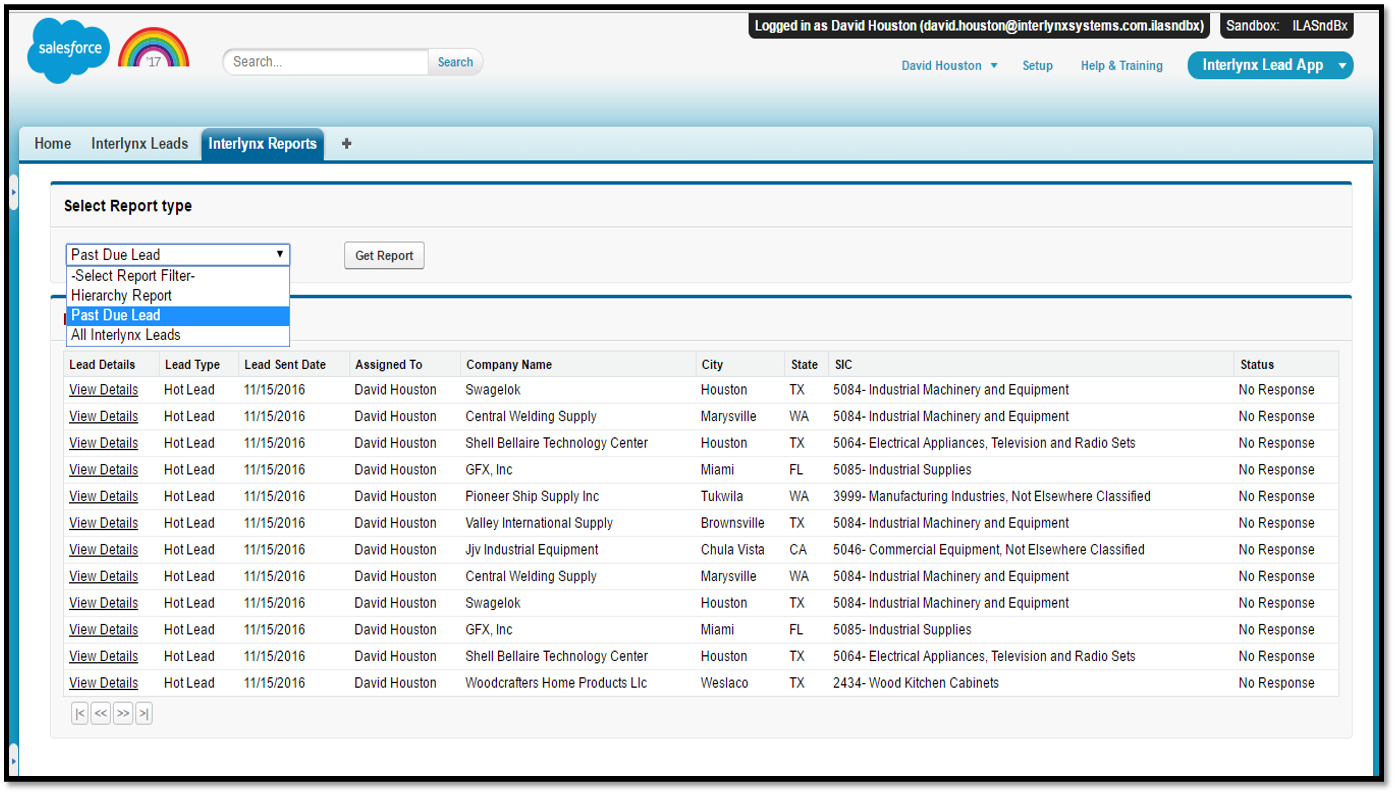Open the Setup page
Viewport: 1395px width, 794px height.
(1037, 65)
